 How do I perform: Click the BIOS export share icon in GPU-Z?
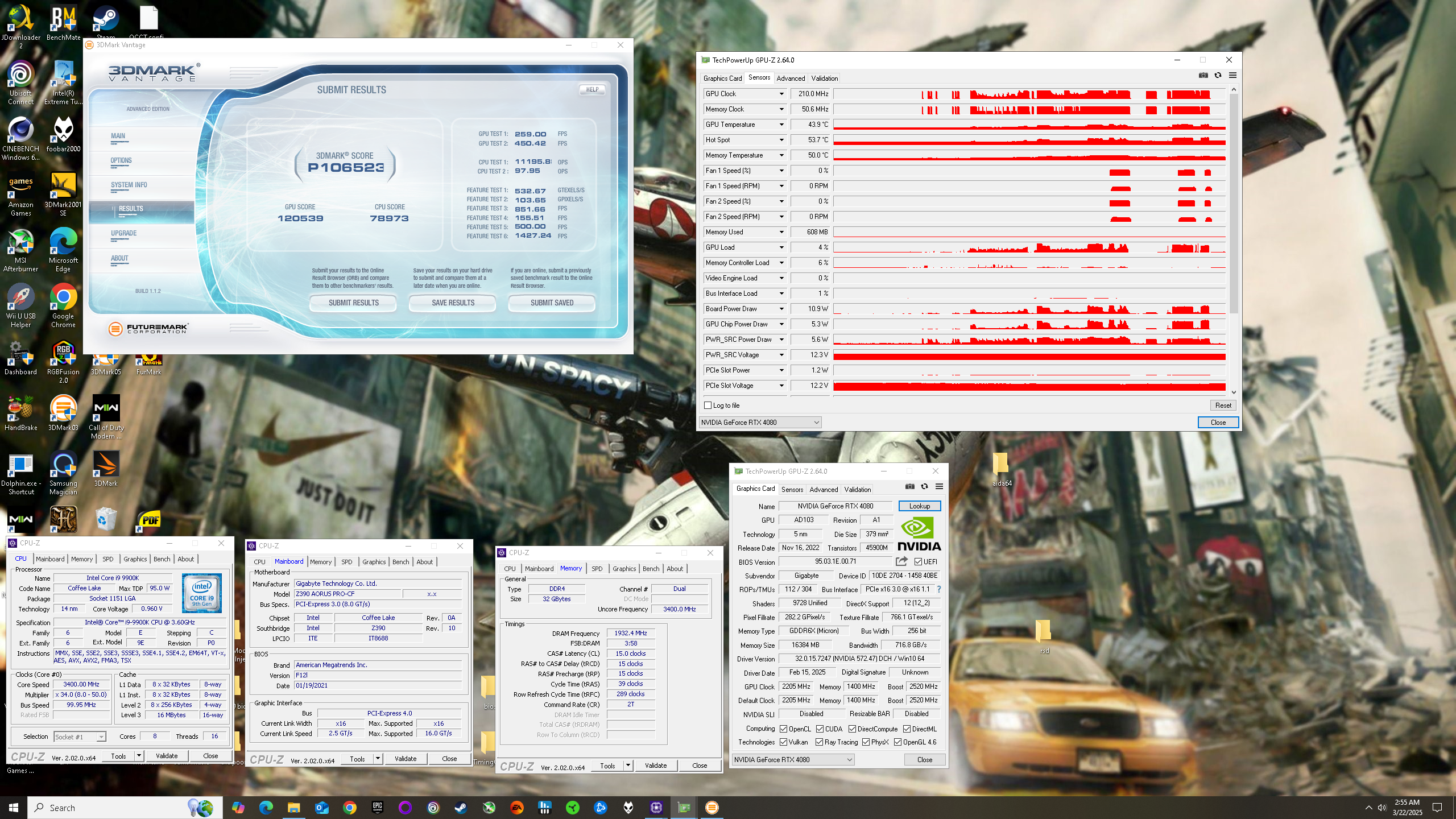901,561
